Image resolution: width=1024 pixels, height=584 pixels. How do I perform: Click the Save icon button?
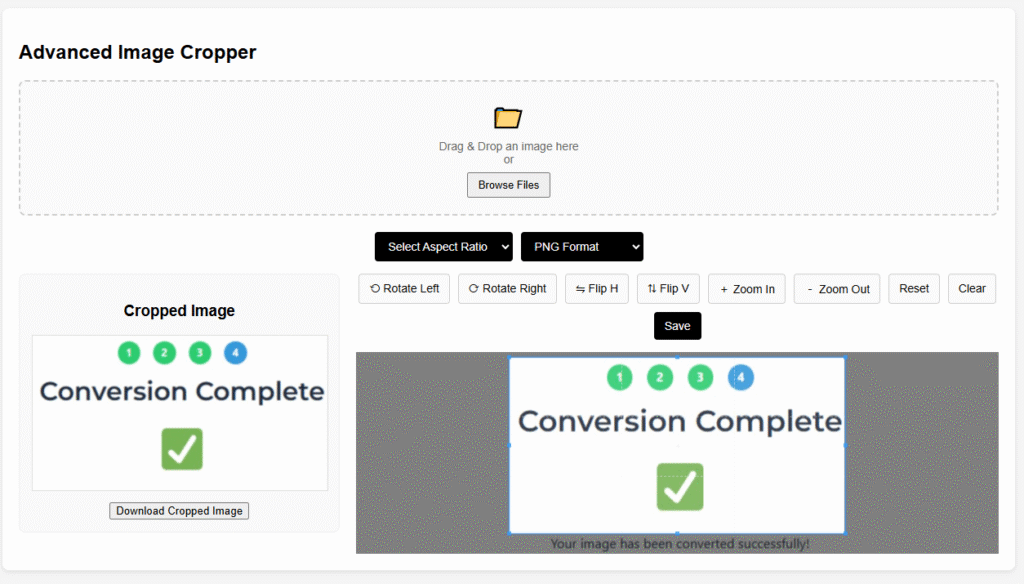[x=677, y=325]
